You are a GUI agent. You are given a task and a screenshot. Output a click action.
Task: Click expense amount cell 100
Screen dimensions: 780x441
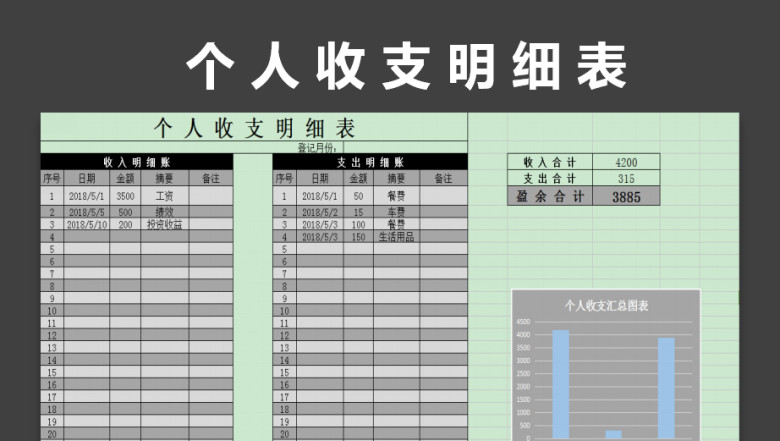click(x=358, y=224)
